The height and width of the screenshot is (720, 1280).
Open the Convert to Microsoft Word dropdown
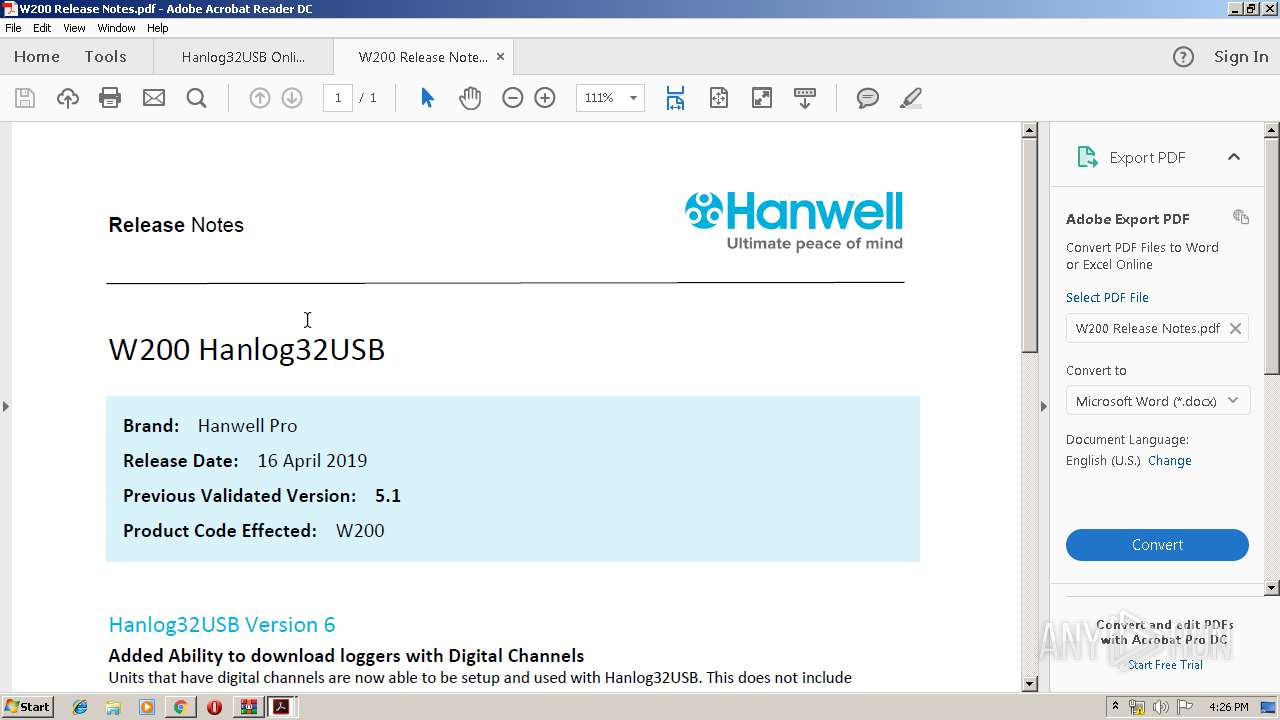(x=1157, y=401)
